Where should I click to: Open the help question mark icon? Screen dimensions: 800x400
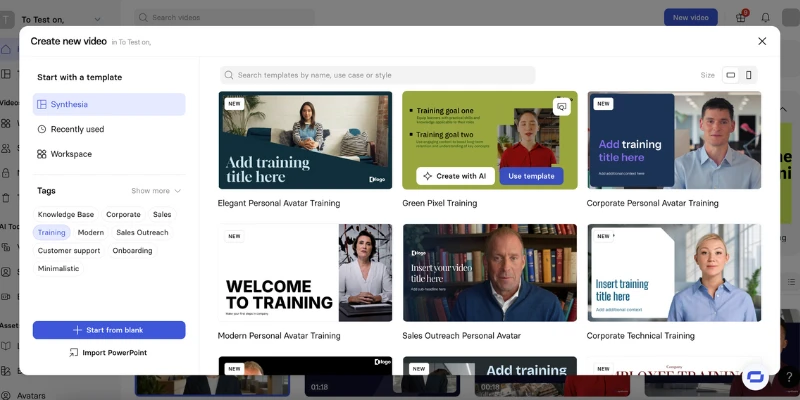pyautogui.click(x=789, y=377)
